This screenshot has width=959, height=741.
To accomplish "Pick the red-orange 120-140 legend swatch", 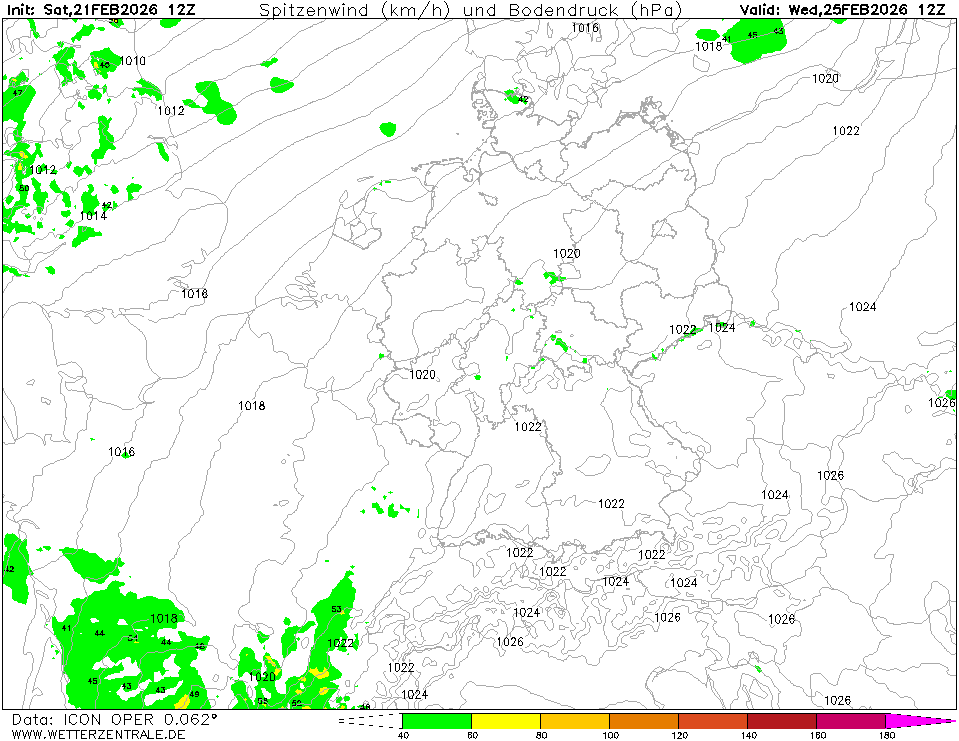I will point(712,720).
